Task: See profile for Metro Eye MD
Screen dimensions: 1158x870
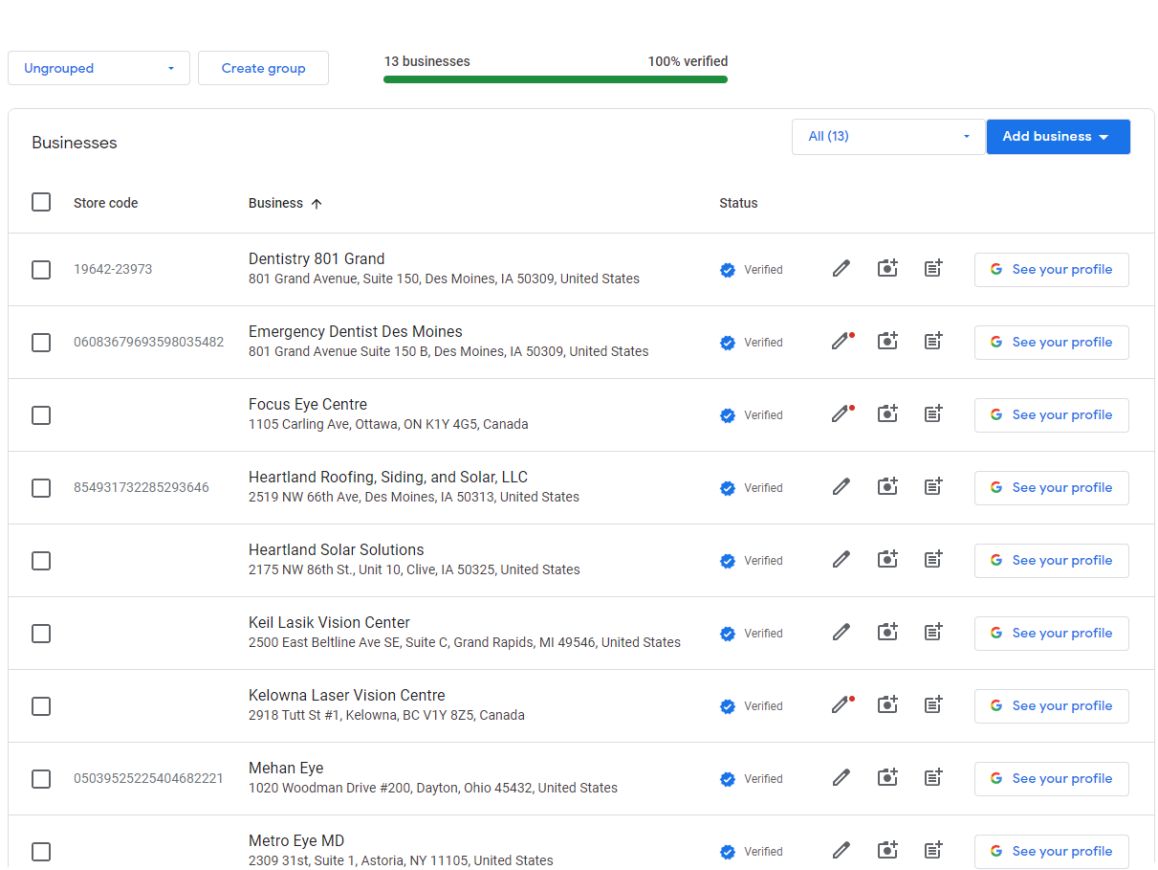Action: (x=1051, y=852)
